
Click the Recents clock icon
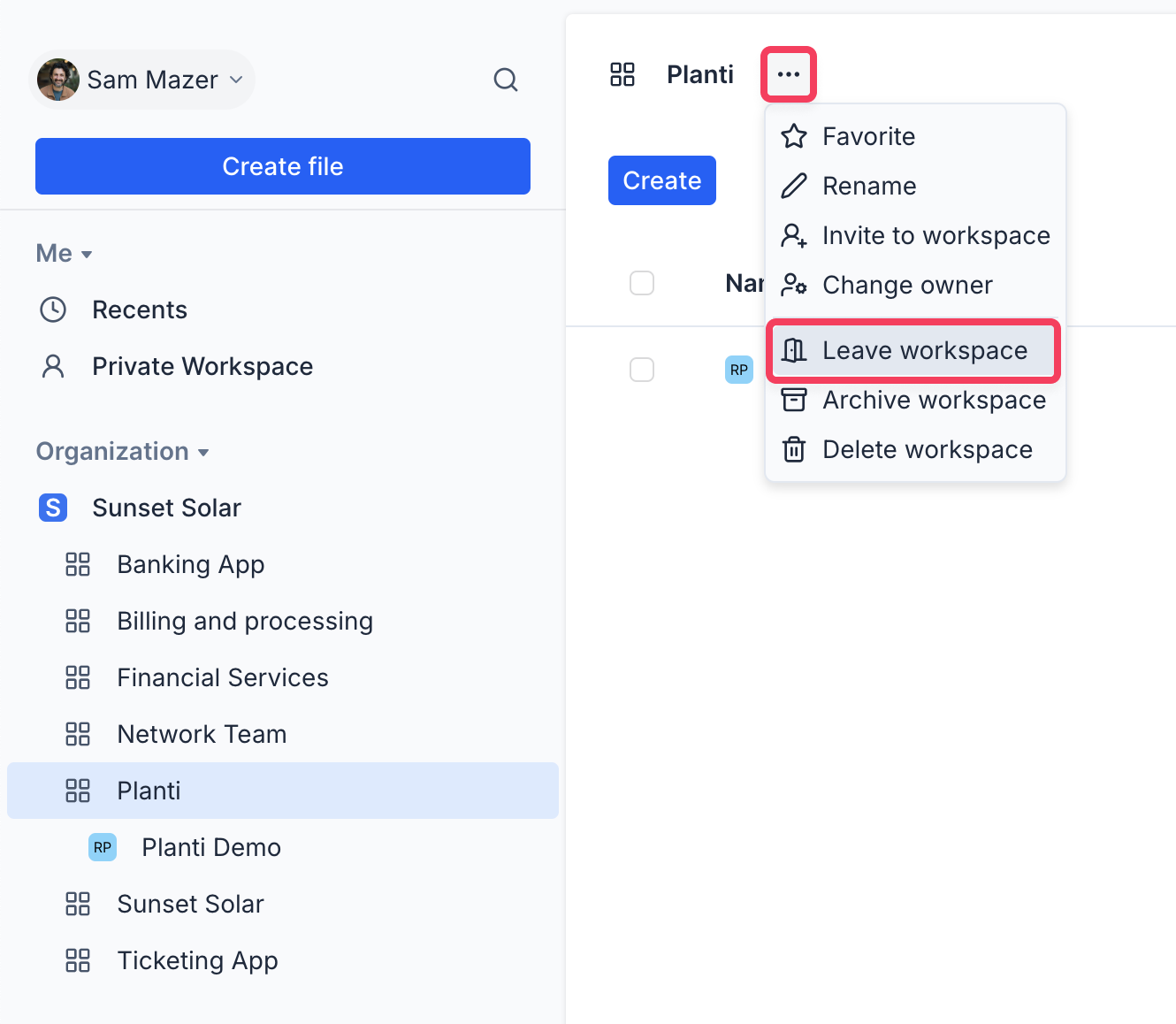coord(53,309)
